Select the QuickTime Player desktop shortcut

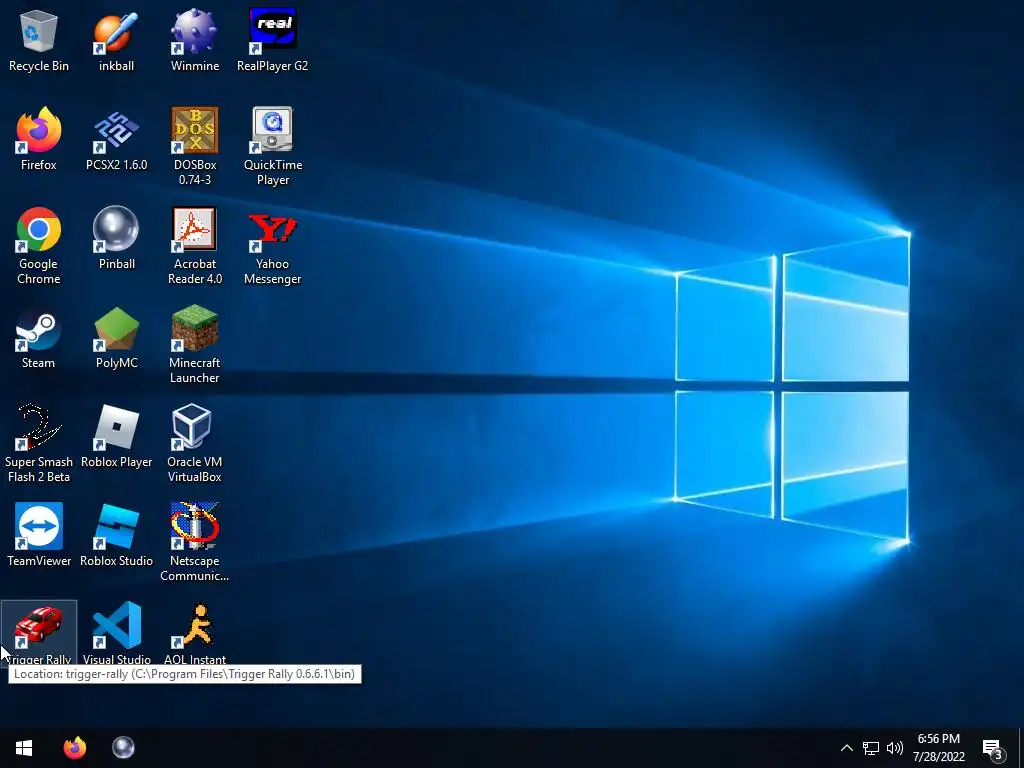pyautogui.click(x=272, y=146)
